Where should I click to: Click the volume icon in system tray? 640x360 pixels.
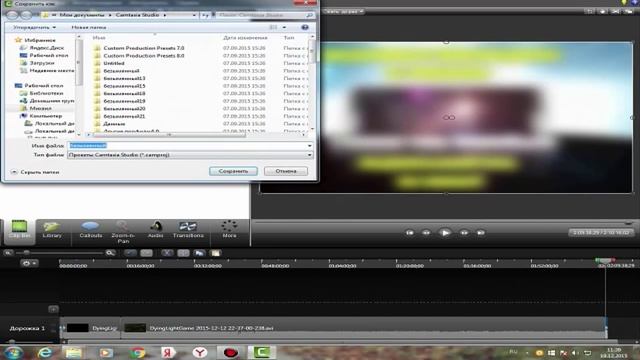[x=575, y=353]
